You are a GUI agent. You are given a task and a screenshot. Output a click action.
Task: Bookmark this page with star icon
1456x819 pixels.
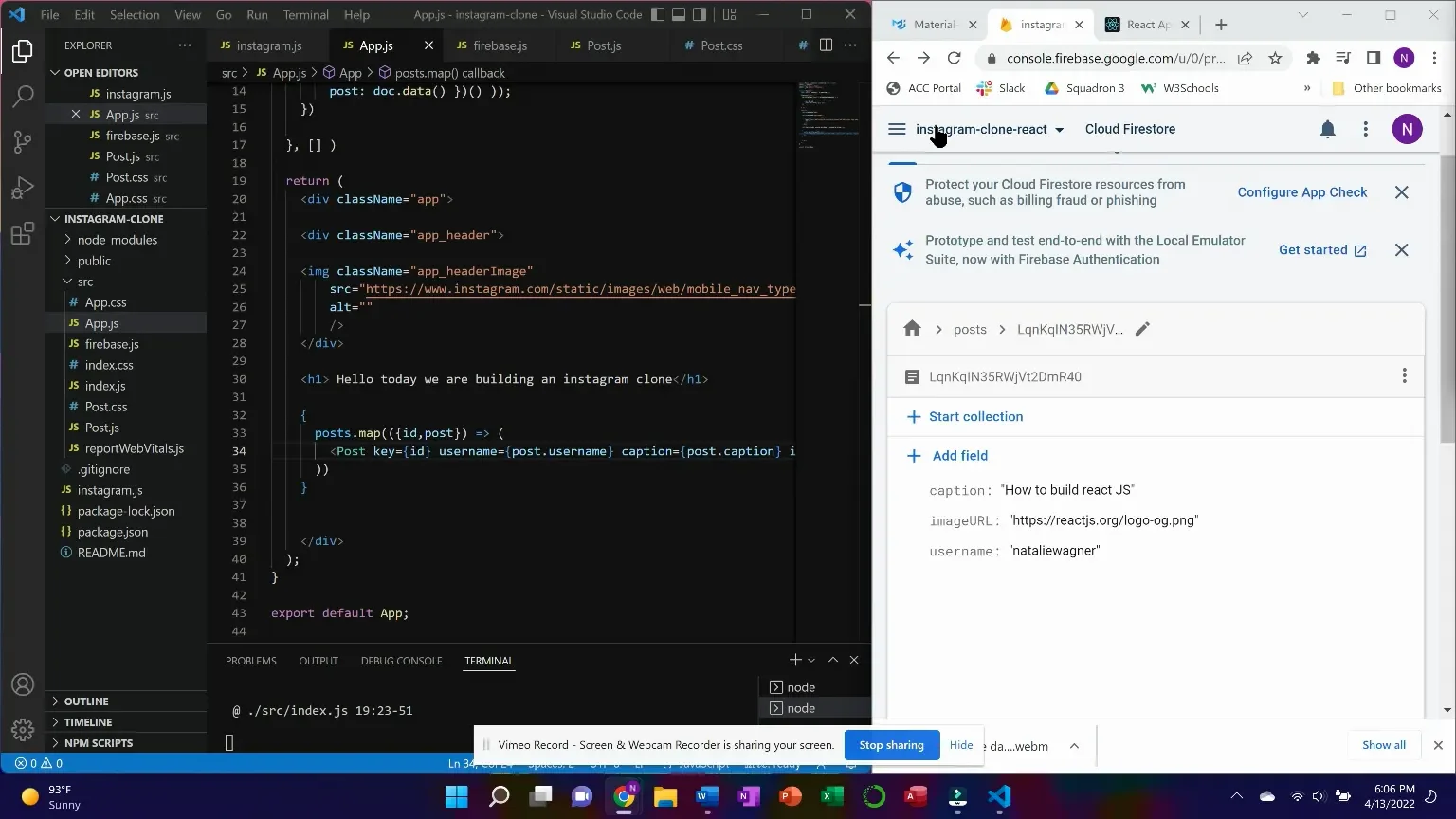1275,58
